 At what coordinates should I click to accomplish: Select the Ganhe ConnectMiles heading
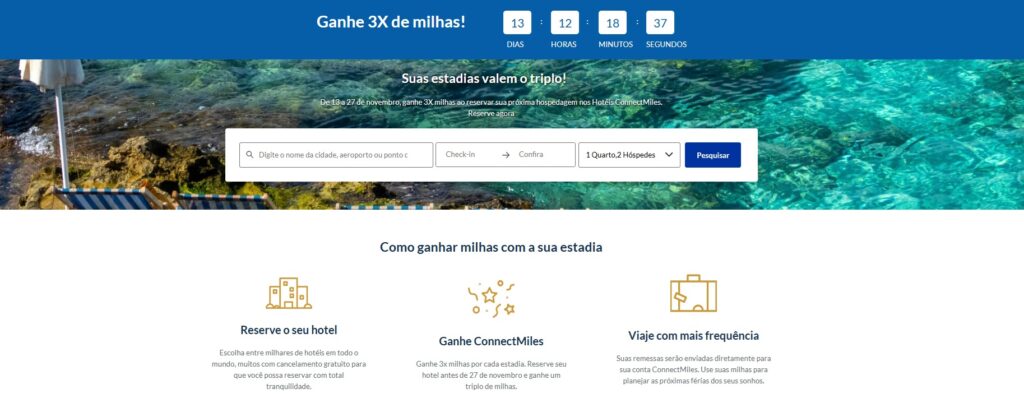pos(491,341)
